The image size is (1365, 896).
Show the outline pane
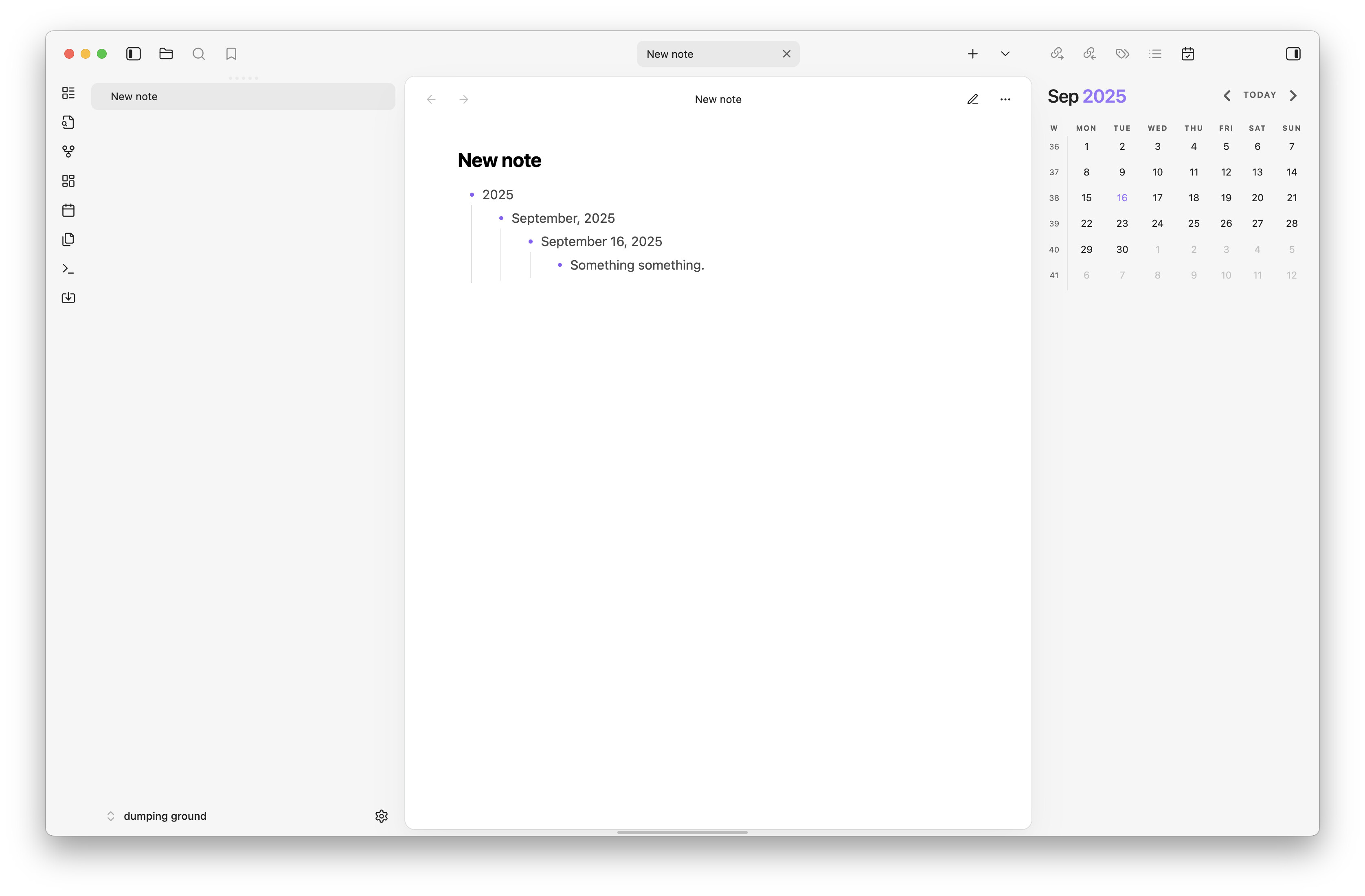point(1155,54)
